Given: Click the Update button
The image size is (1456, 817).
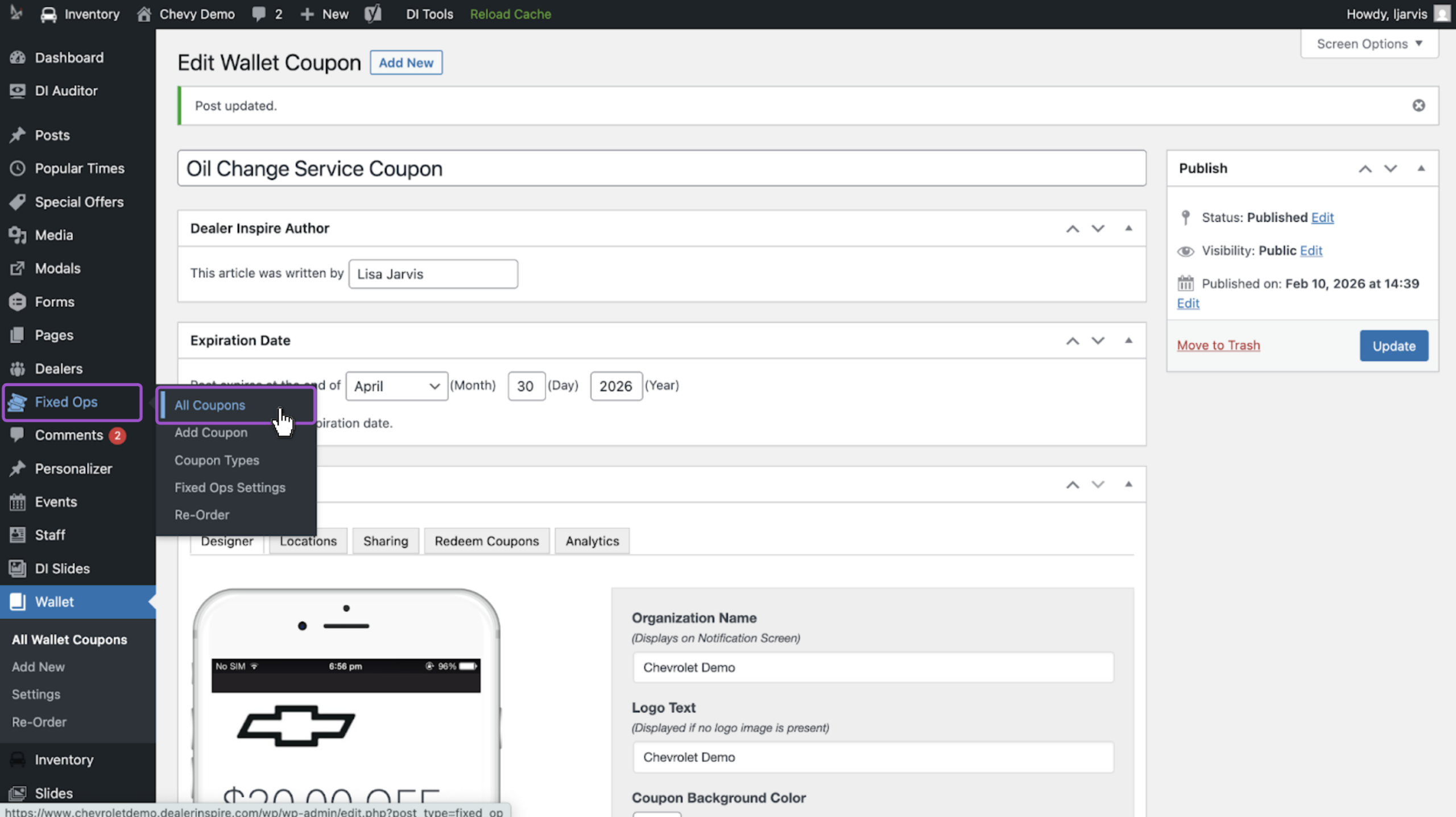Looking at the screenshot, I should coord(1394,346).
